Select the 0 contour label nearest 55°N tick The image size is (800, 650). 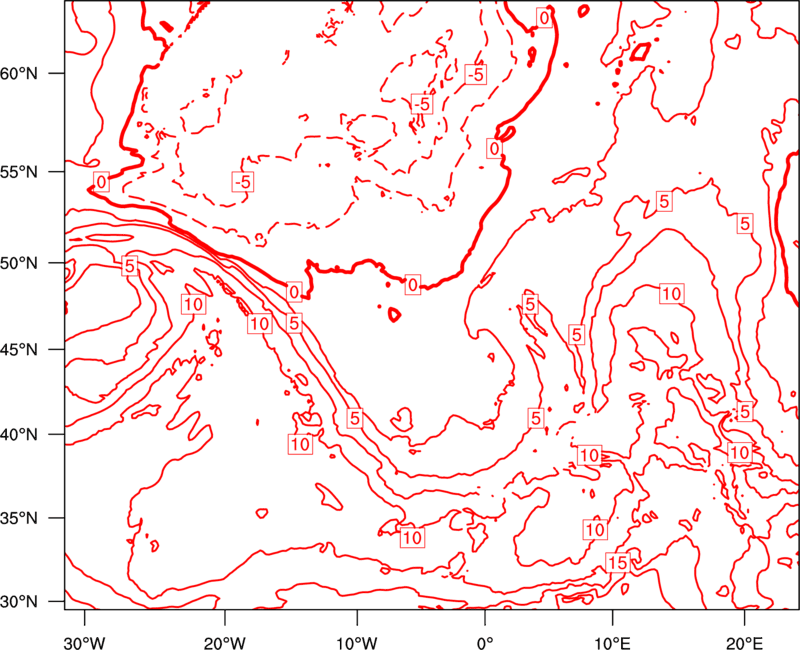(101, 181)
